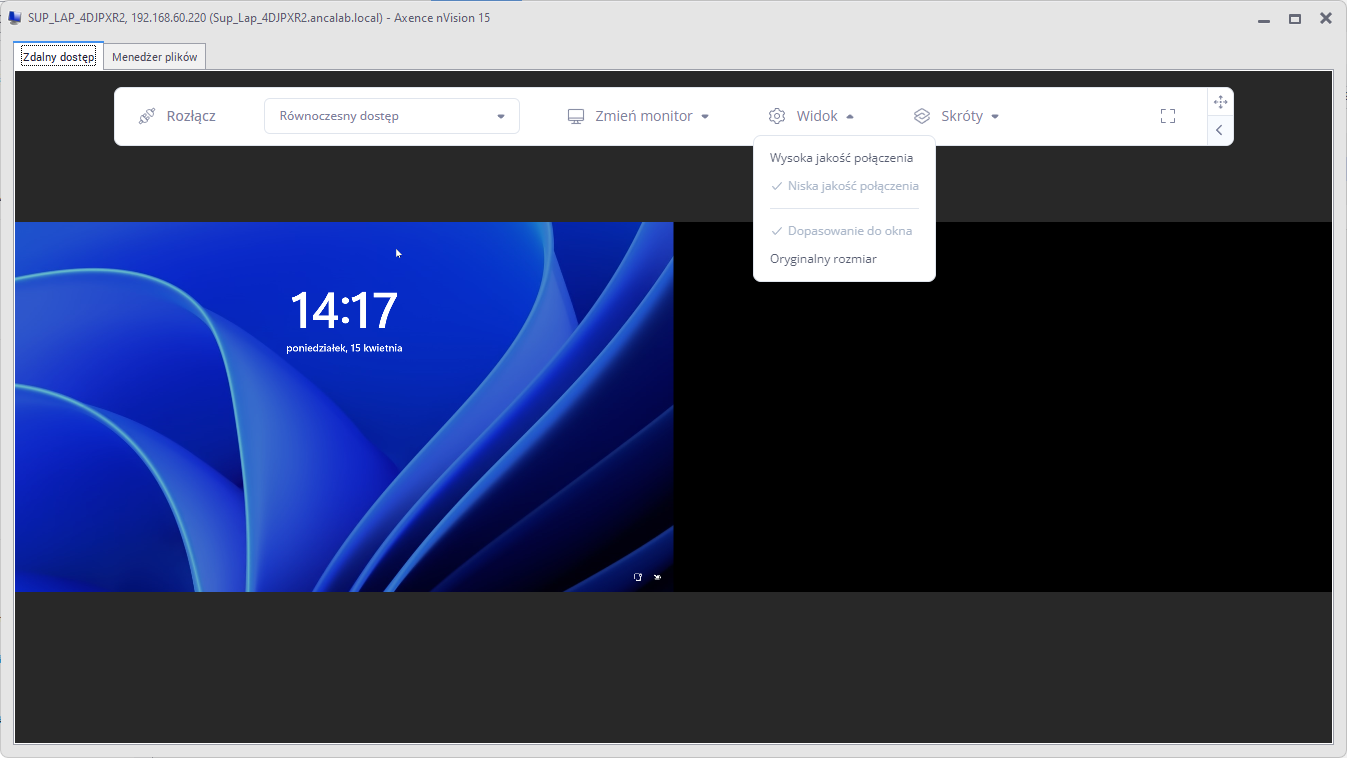
Task: Select checked Dopasowanie do okna option
Action: (x=849, y=231)
